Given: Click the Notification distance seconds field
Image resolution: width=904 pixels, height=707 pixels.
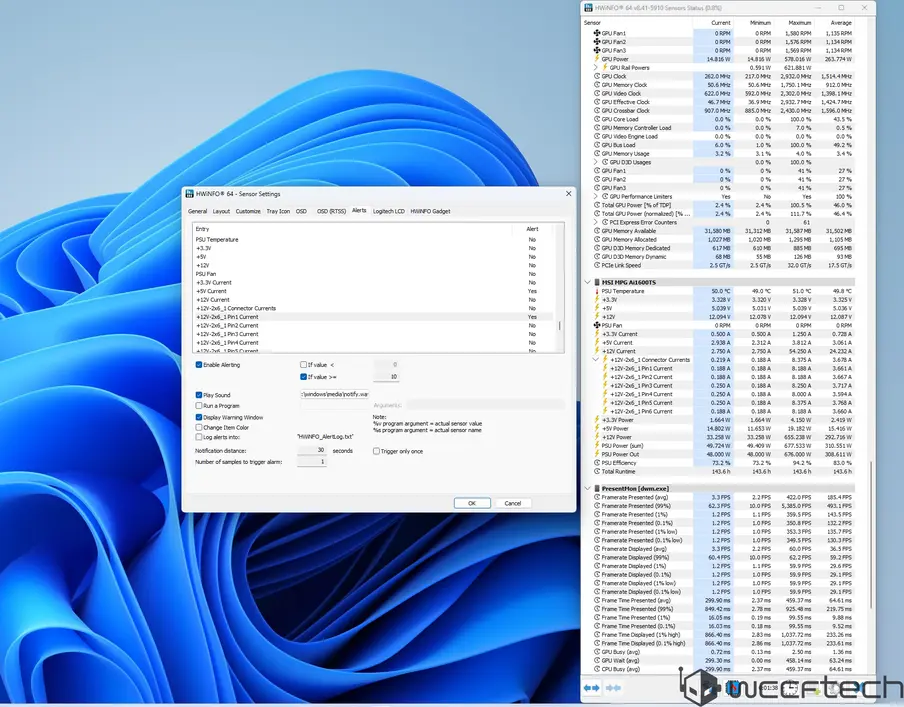Looking at the screenshot, I should click(x=312, y=450).
